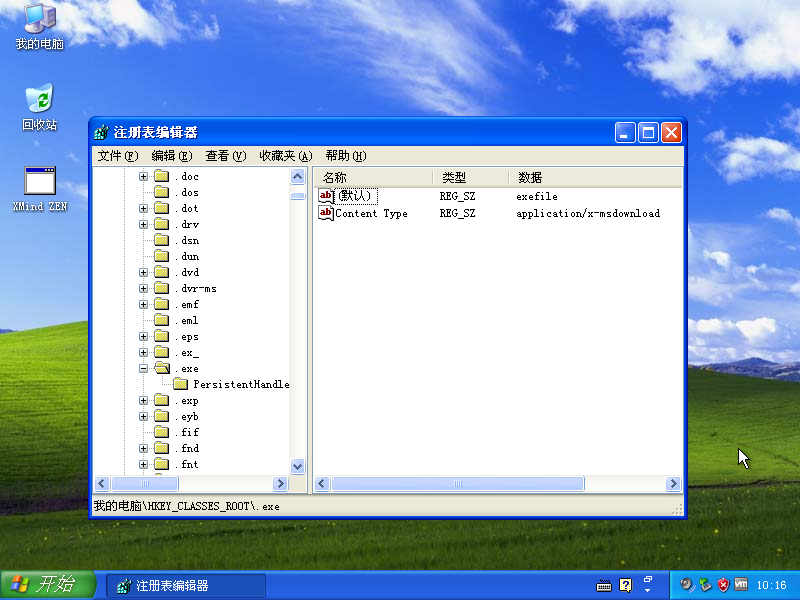
Task: Collapse the .exe registry key
Action: (x=143, y=368)
